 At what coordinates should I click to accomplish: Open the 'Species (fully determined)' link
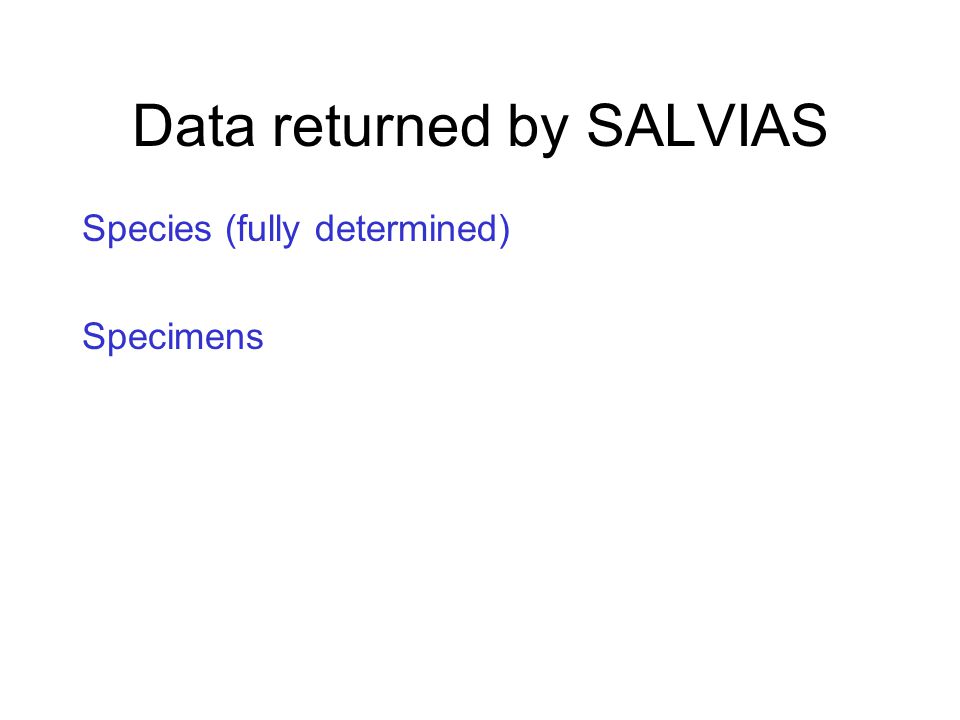(296, 230)
